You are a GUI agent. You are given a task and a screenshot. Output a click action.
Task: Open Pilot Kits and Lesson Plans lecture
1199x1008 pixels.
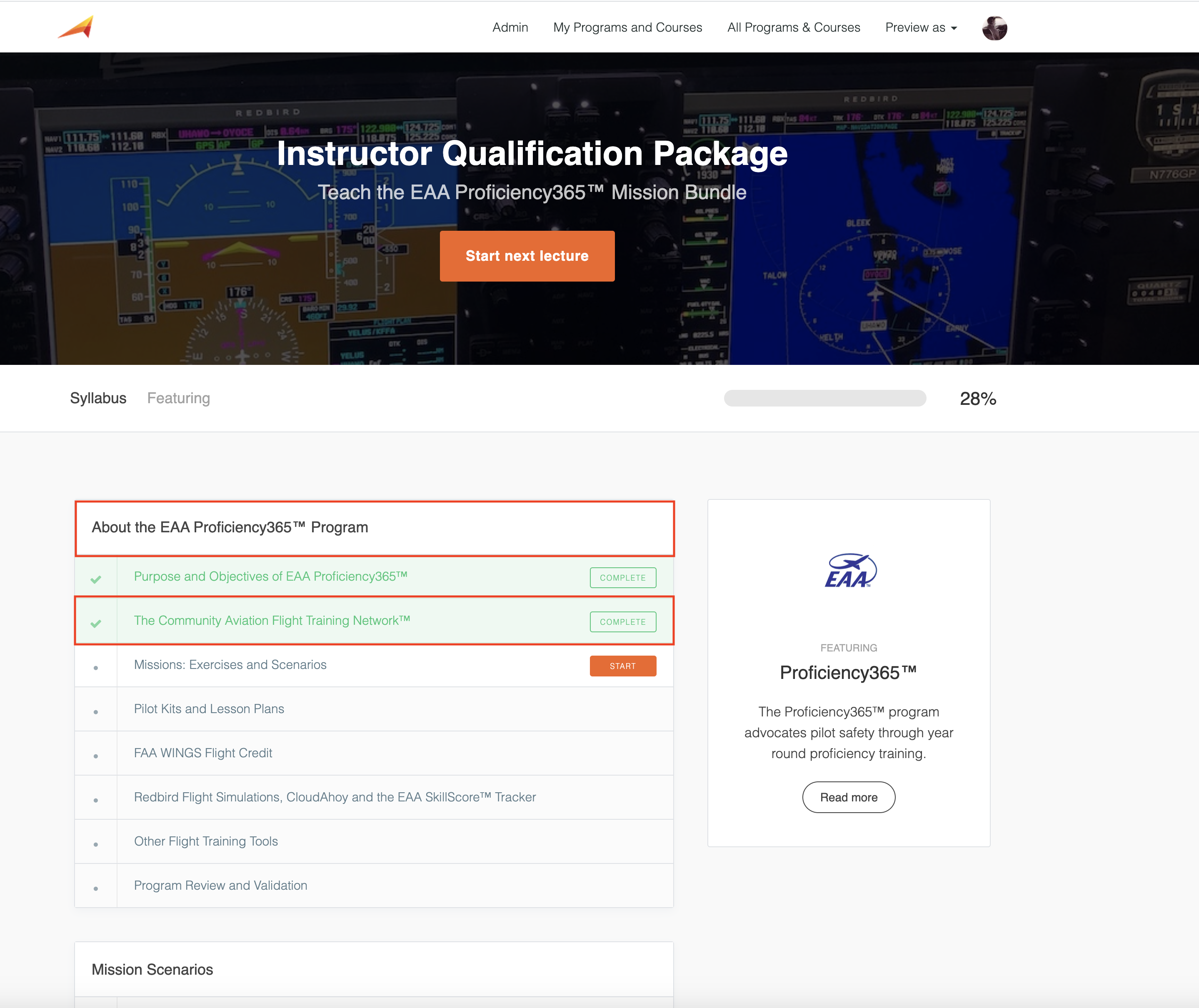point(209,709)
